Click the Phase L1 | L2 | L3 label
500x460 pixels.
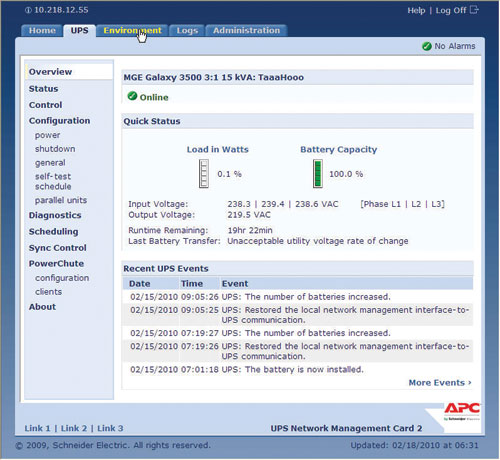pos(402,204)
